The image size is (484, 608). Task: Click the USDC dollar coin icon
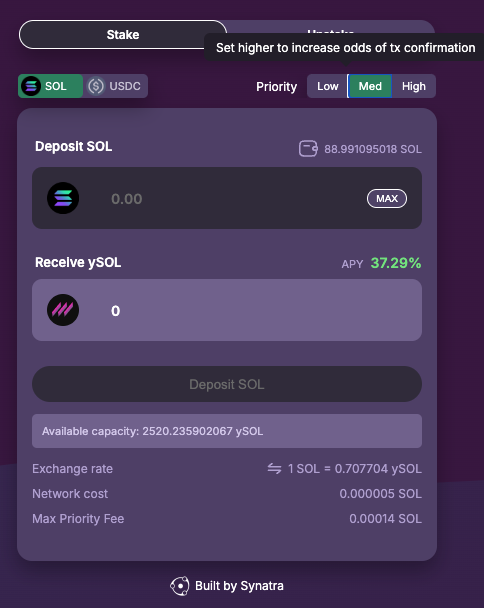click(96, 86)
